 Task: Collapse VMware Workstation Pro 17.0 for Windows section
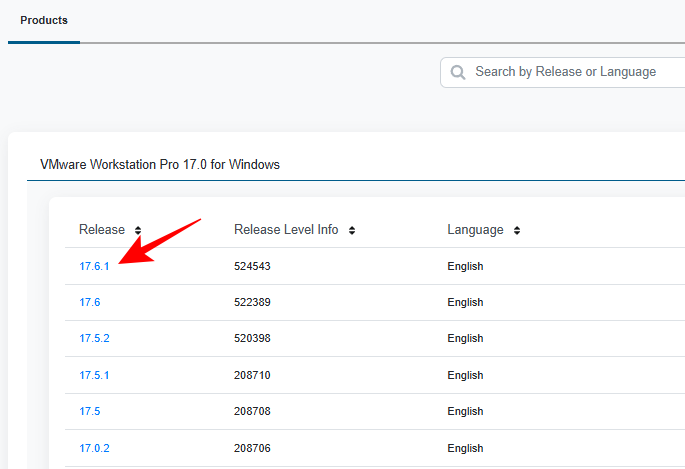click(x=160, y=164)
